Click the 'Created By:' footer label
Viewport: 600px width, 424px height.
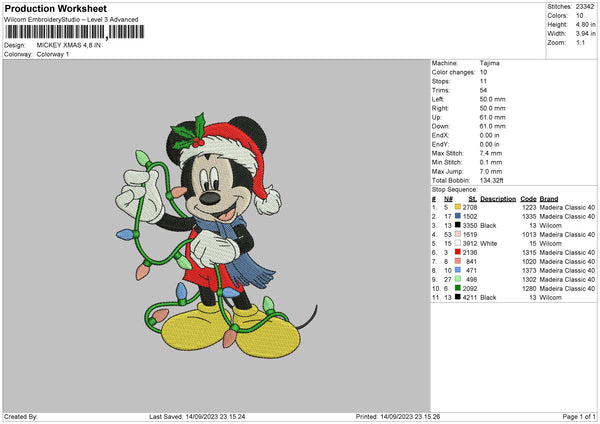point(21,416)
